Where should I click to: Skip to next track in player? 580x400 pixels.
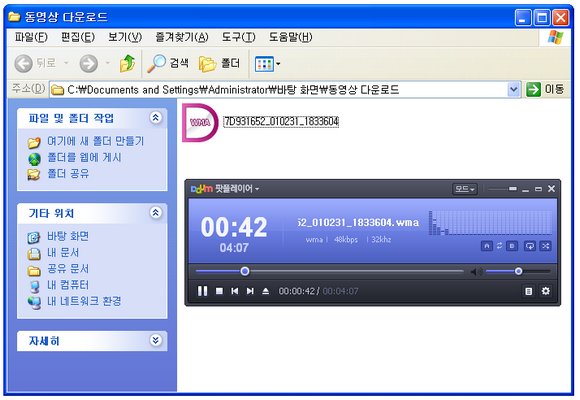pos(250,291)
